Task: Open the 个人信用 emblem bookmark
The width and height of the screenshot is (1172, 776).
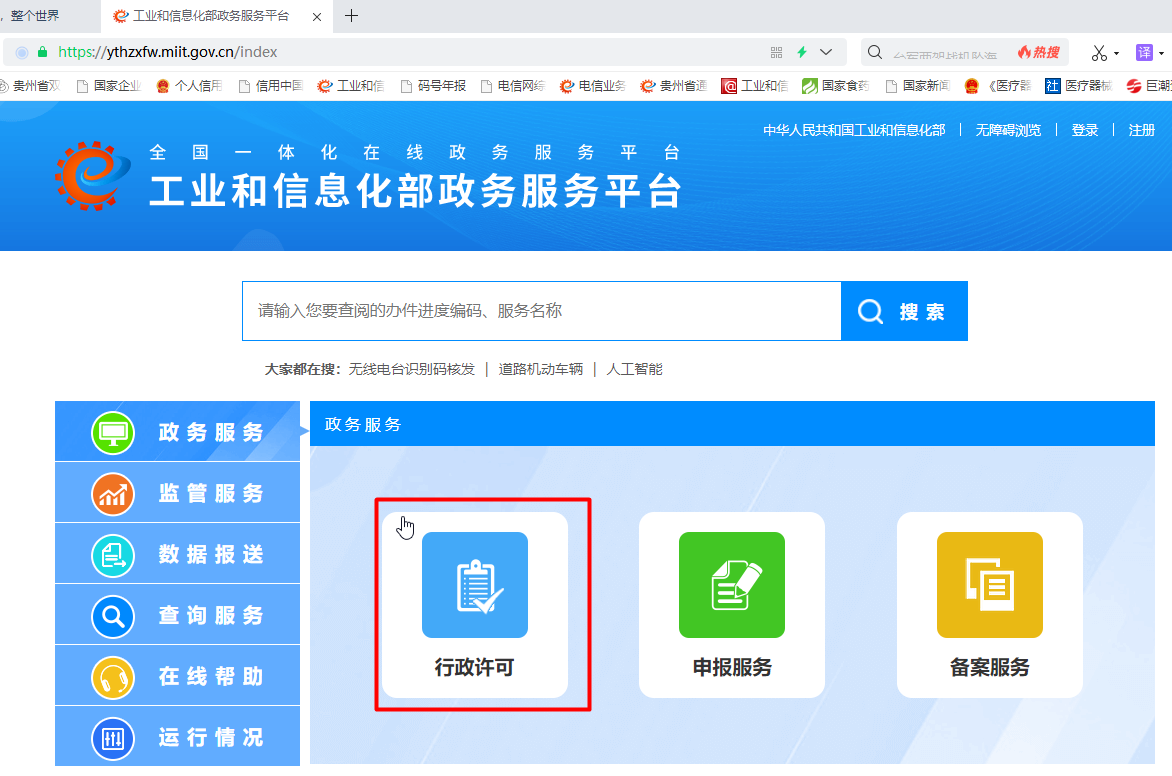Action: pyautogui.click(x=189, y=86)
